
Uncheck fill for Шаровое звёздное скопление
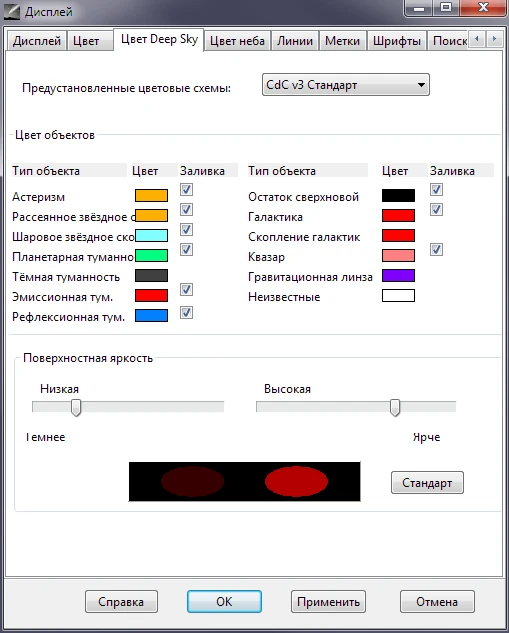point(186,230)
